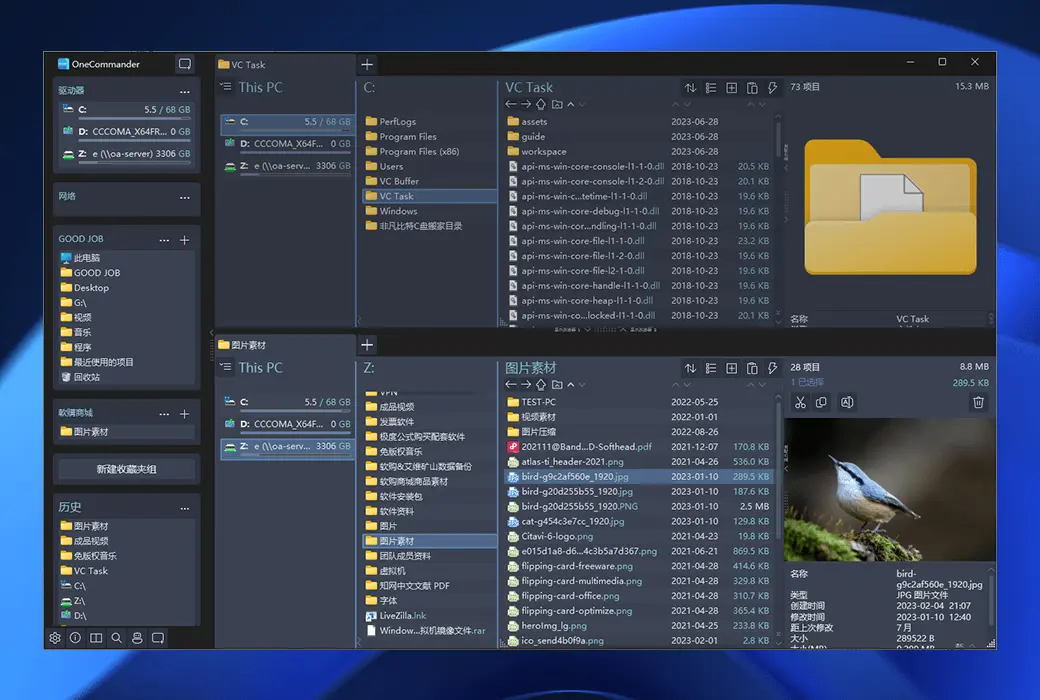This screenshot has width=1040, height=700.
Task: Toggle tree list icon beside top This PC
Action: (x=226, y=87)
